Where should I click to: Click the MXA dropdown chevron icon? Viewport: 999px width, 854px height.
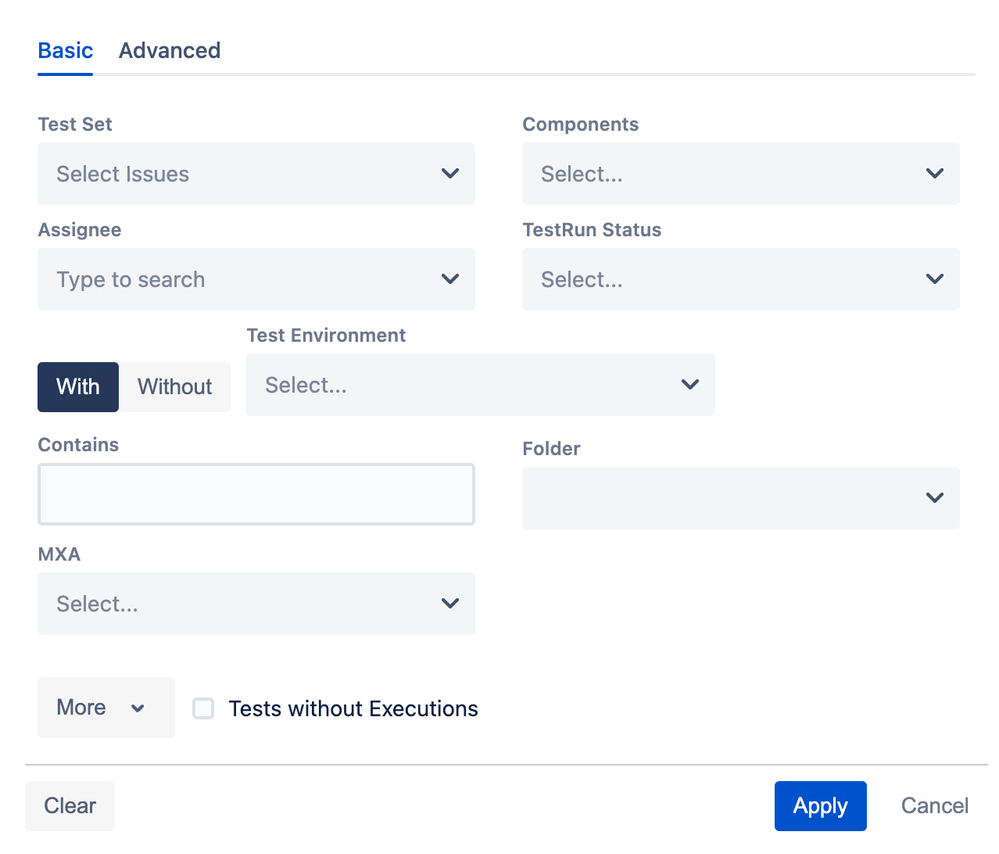450,604
